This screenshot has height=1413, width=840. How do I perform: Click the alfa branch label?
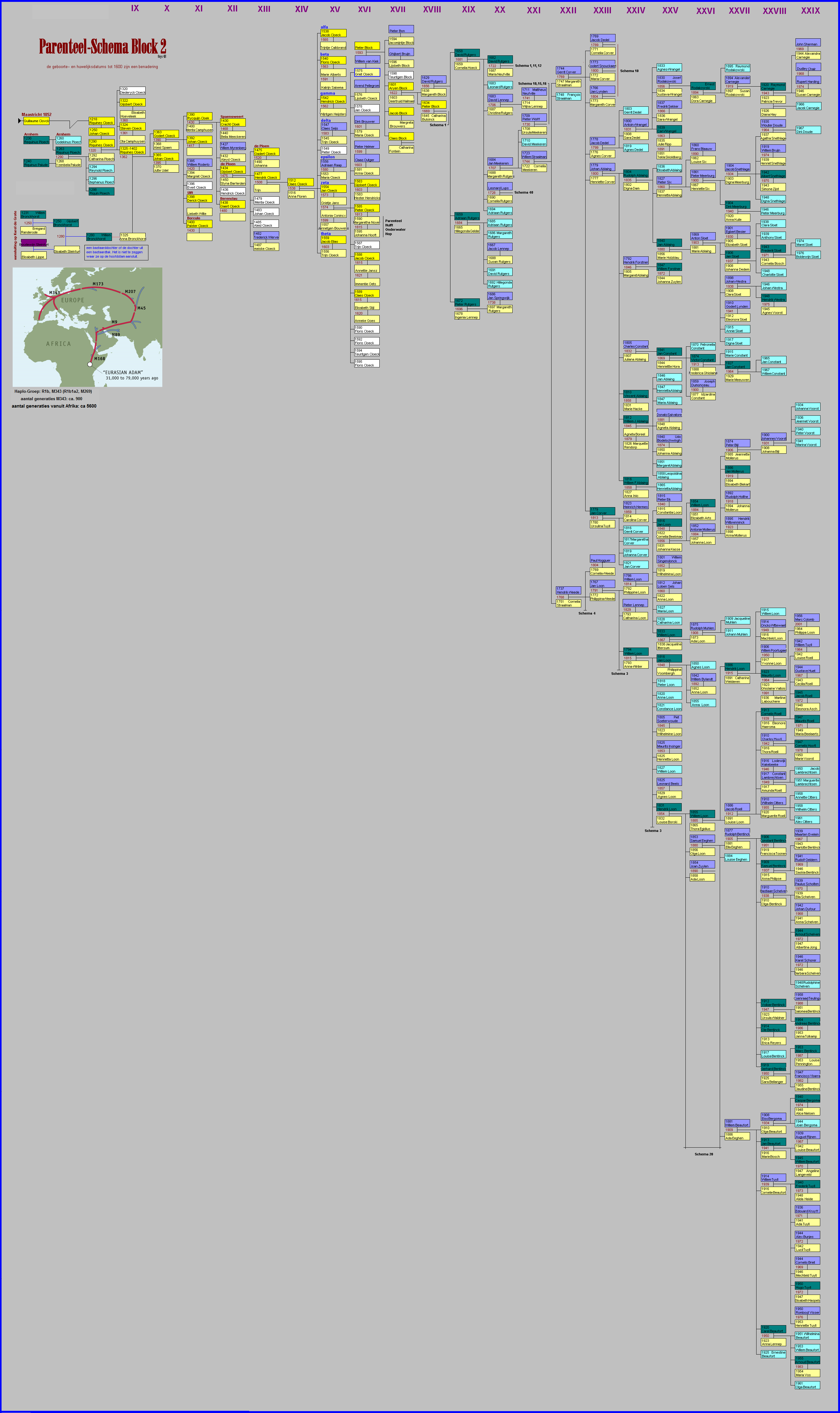coord(324,27)
